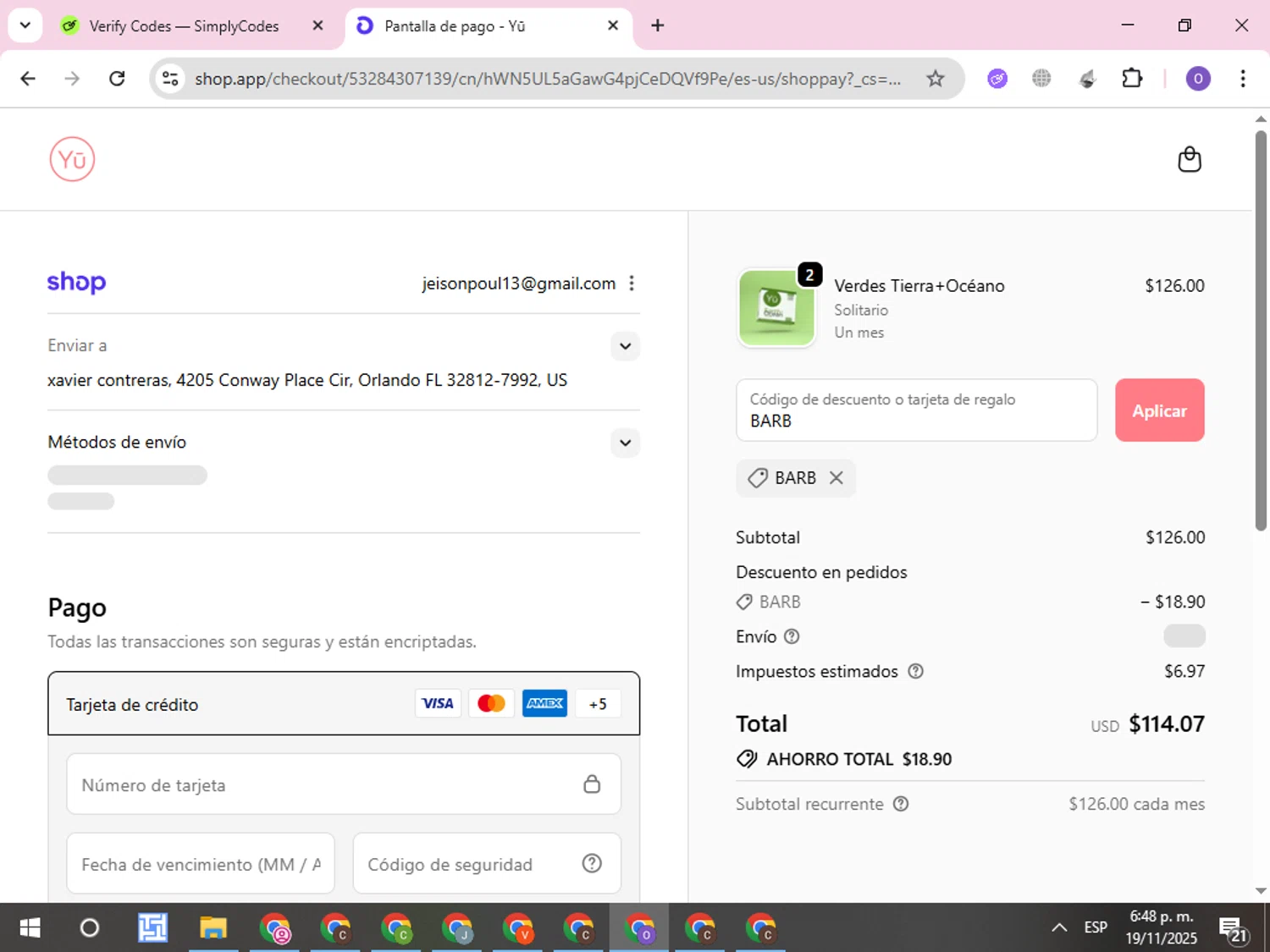
Task: Open the shopping bag cart icon
Action: (1190, 159)
